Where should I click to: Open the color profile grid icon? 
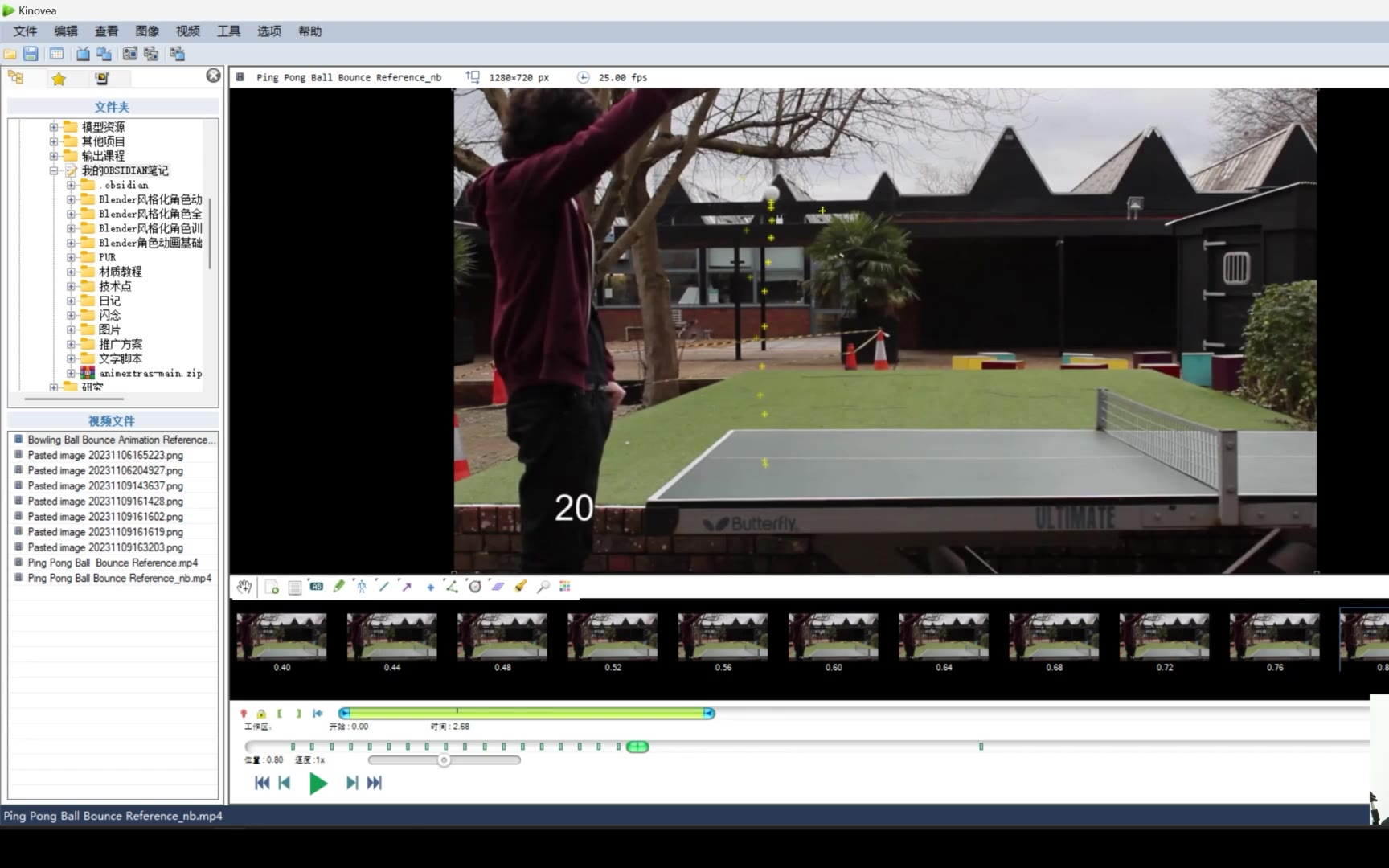pos(565,587)
